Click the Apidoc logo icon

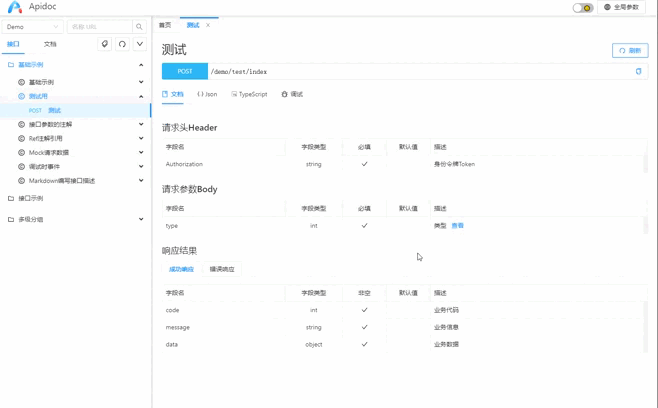click(15, 7)
